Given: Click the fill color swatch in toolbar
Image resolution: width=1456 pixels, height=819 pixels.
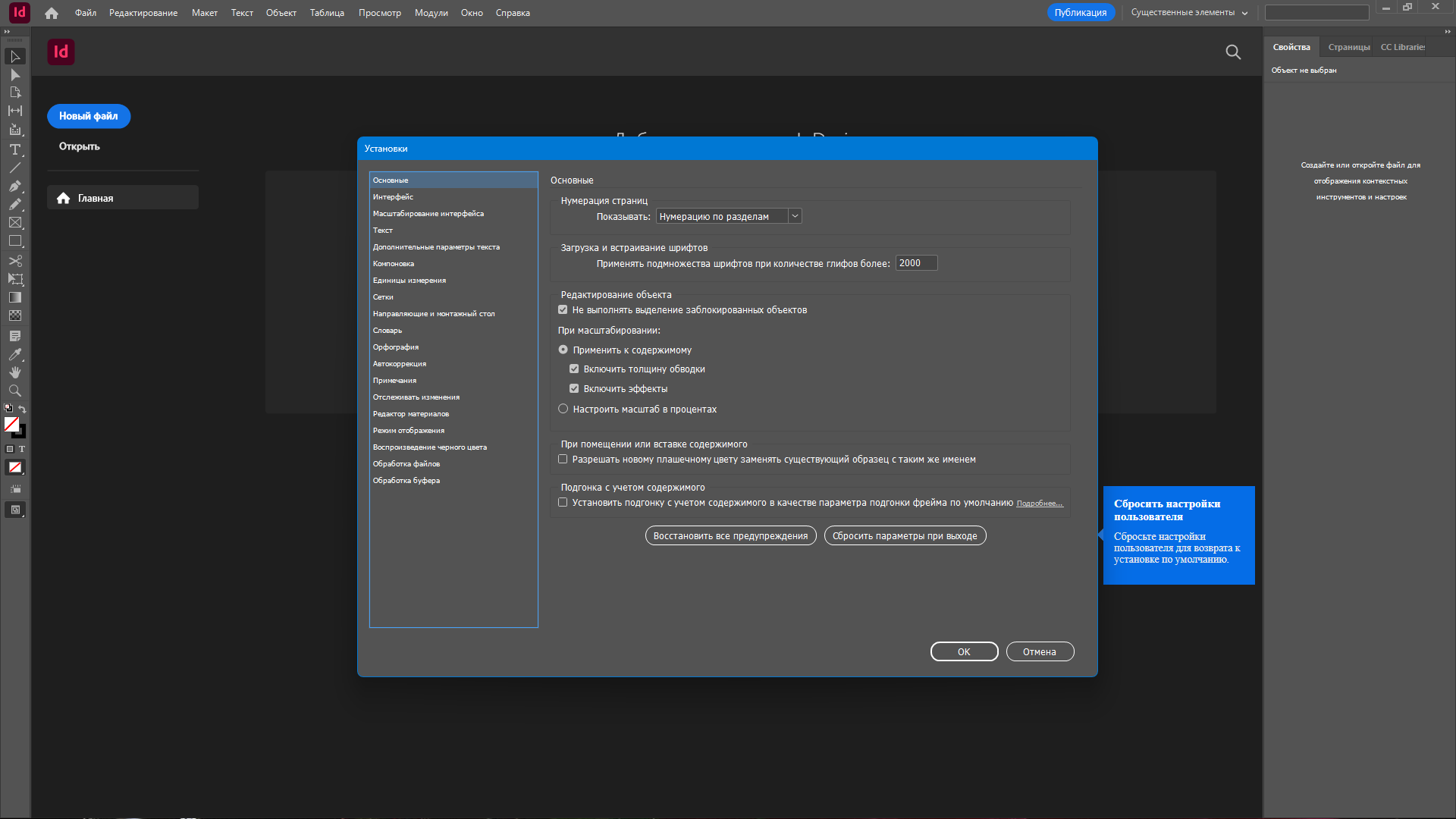Looking at the screenshot, I should tap(11, 425).
